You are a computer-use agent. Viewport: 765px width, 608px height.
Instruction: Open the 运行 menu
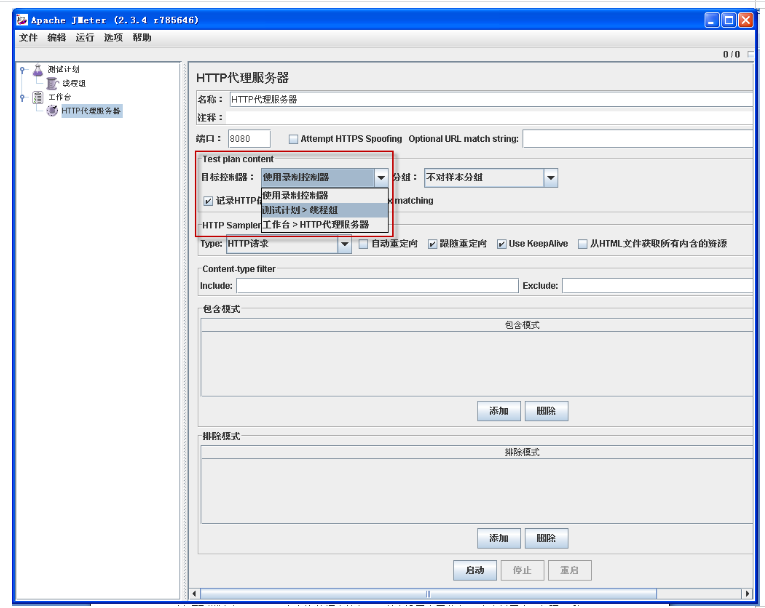84,38
